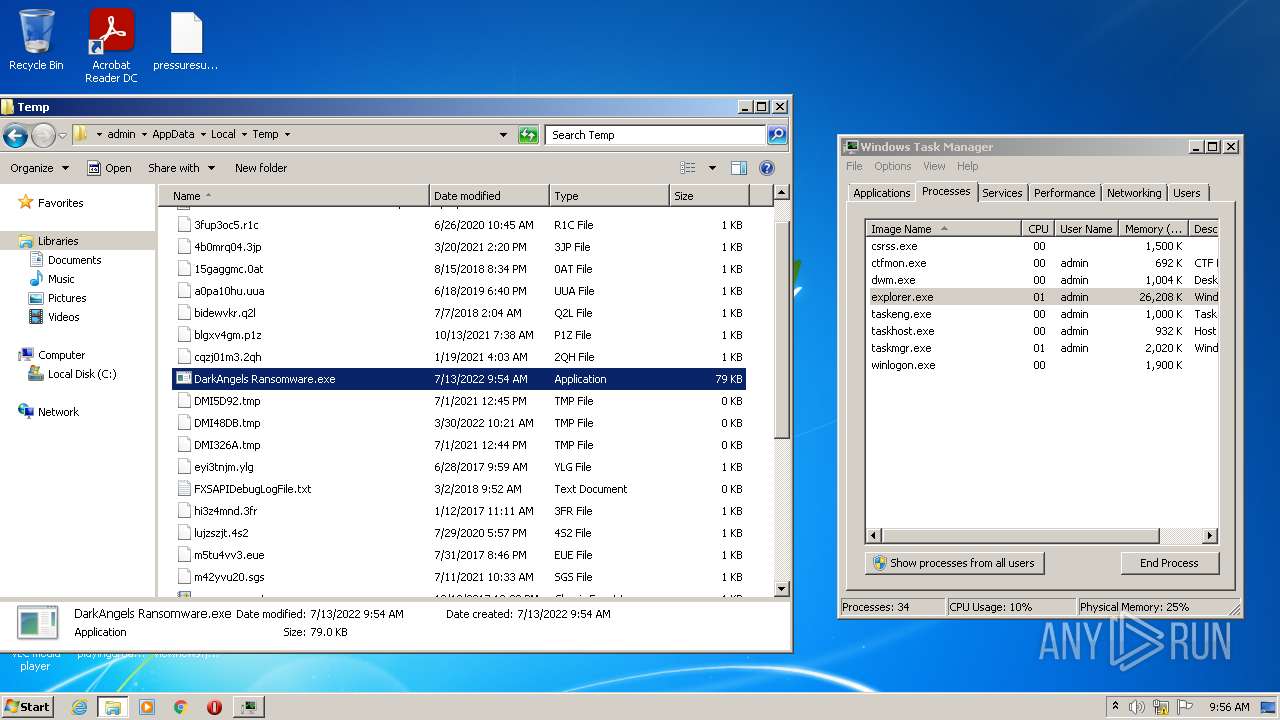The height and width of the screenshot is (720, 1280).
Task: Switch to the Performance tab
Action: pos(1064,193)
